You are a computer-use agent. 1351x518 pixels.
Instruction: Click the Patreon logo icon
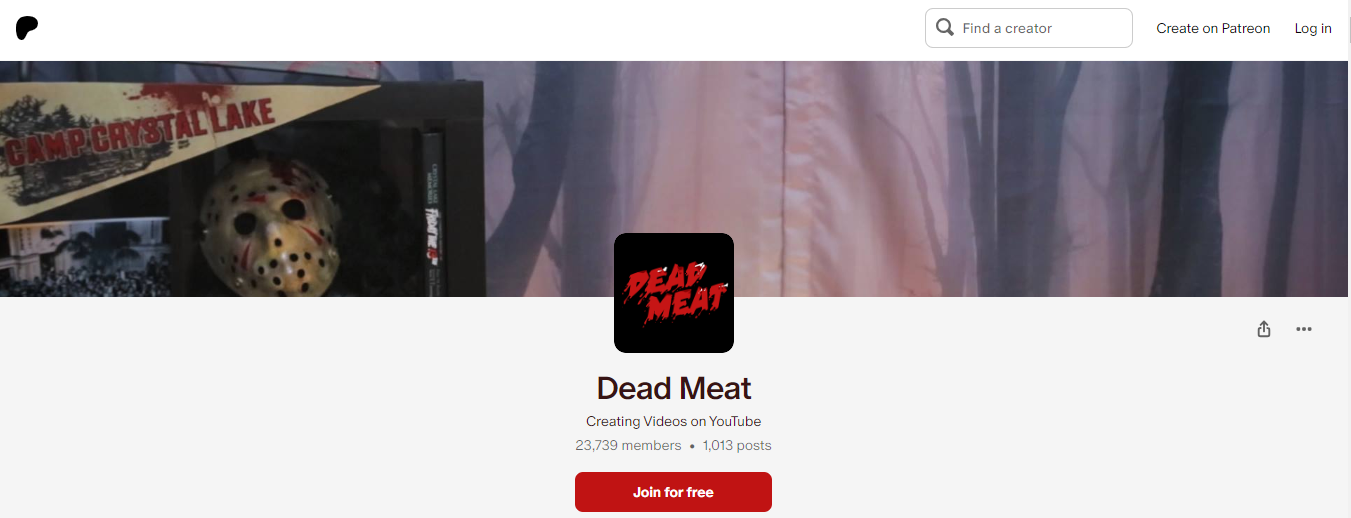[27, 28]
